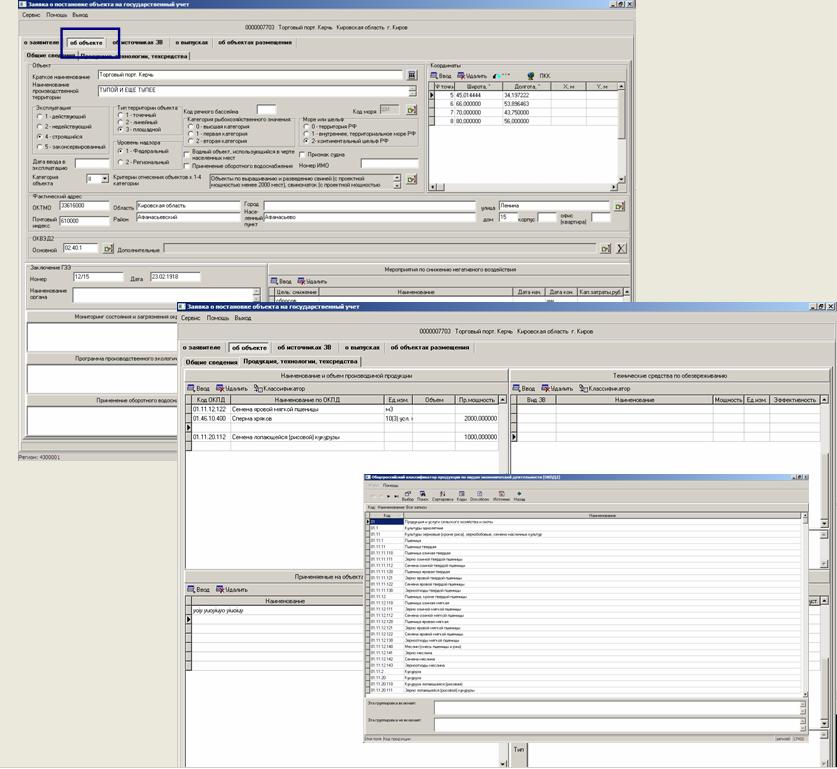837x769 pixels.
Task: Select the '1 - действующий' exploitation radio button
Action: click(x=38, y=117)
